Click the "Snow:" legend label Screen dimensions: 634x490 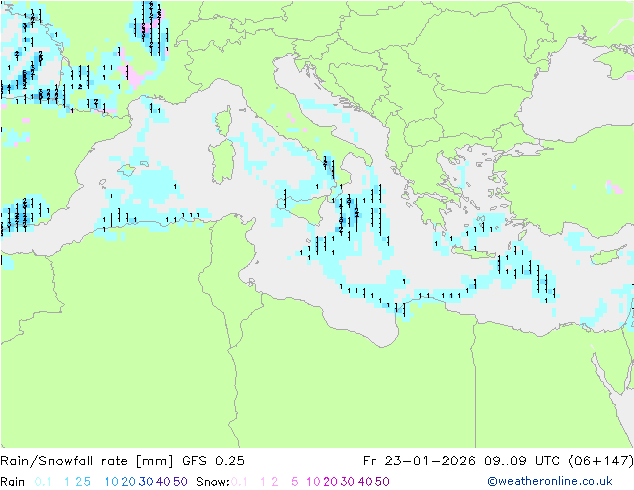coord(213,482)
